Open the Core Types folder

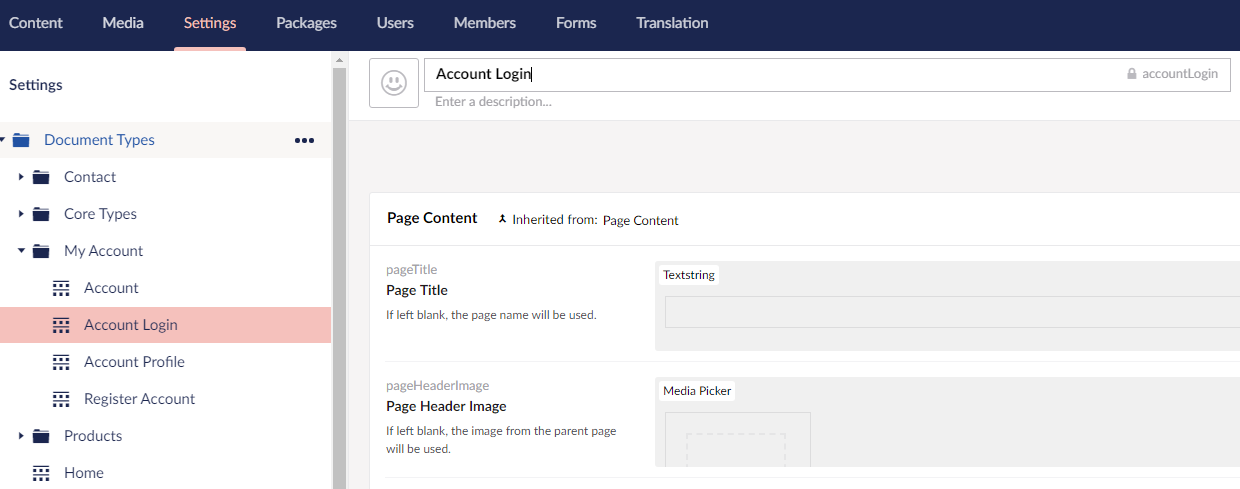click(100, 214)
